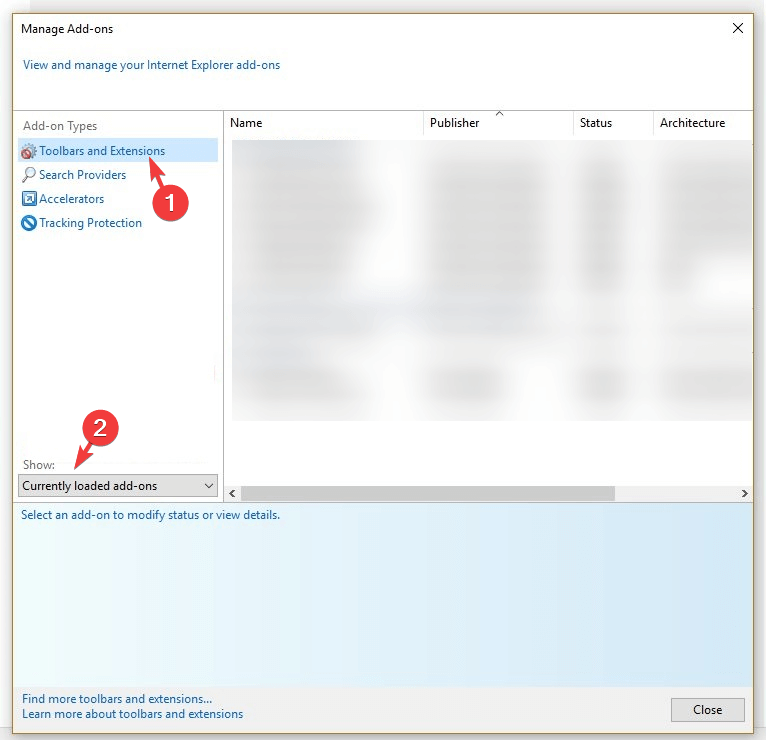Click the Status column header
Image resolution: width=766 pixels, height=740 pixels.
click(596, 123)
